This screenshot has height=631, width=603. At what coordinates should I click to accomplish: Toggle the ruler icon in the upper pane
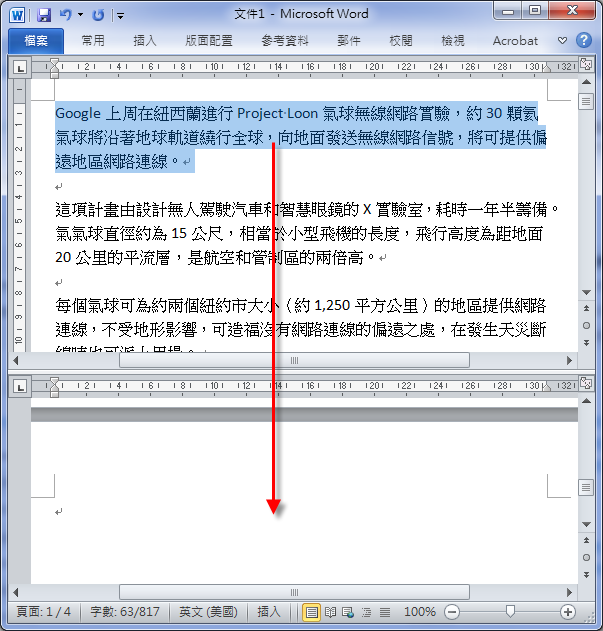tap(586, 64)
